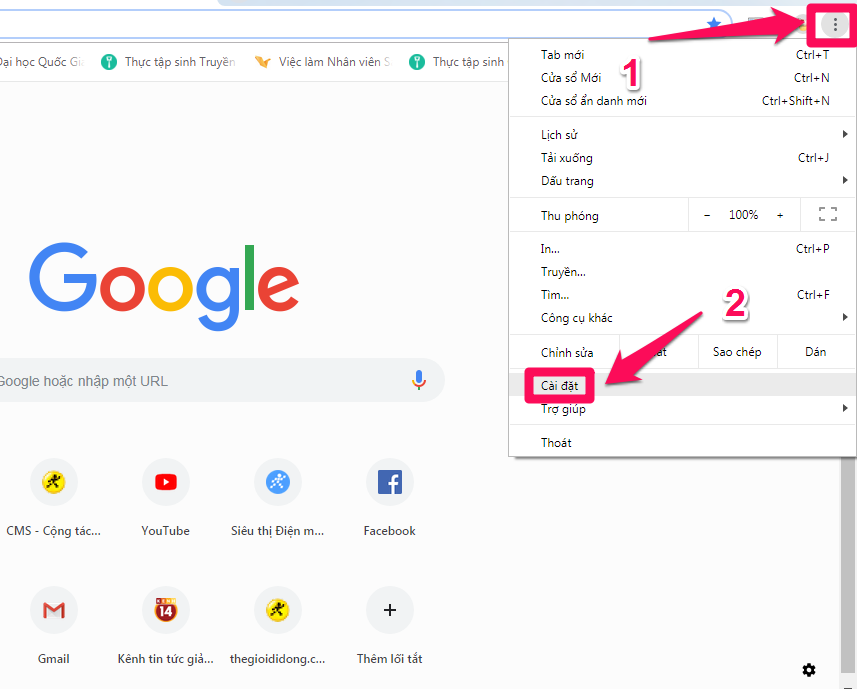Click the customize gear icon on the new tab page
The image size is (857, 689).
(x=809, y=670)
